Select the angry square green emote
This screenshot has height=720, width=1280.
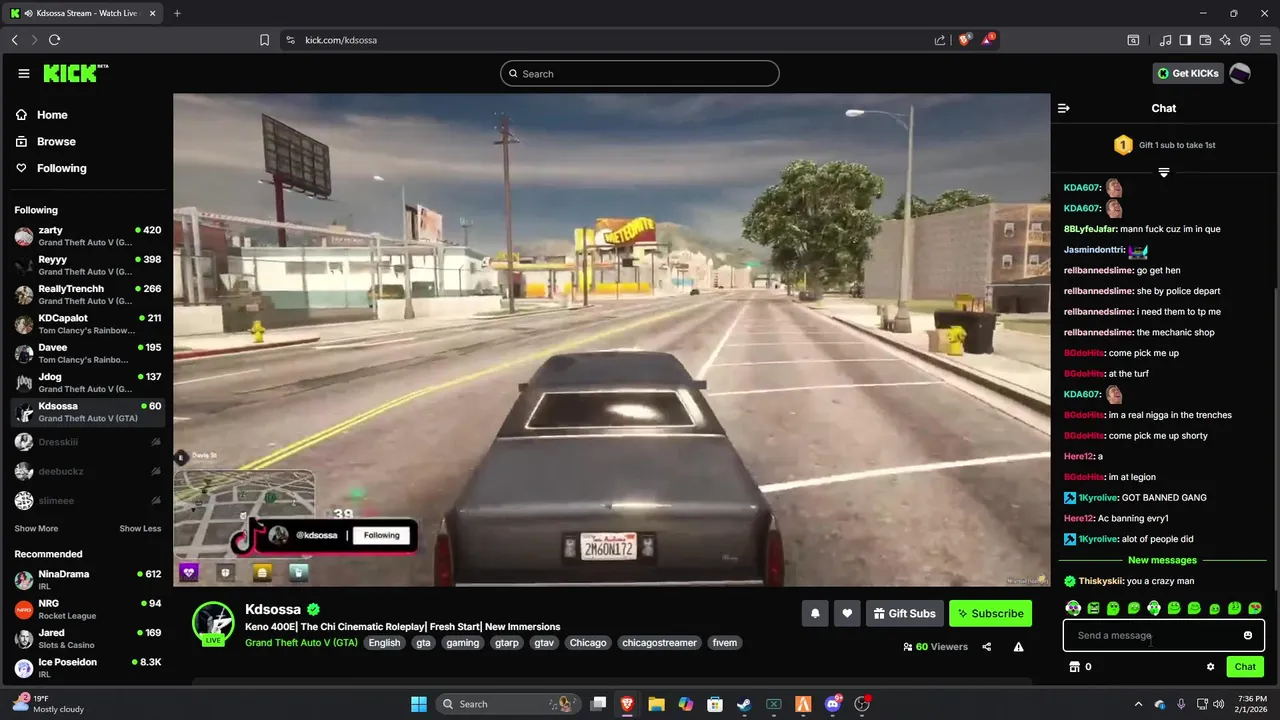(1093, 608)
